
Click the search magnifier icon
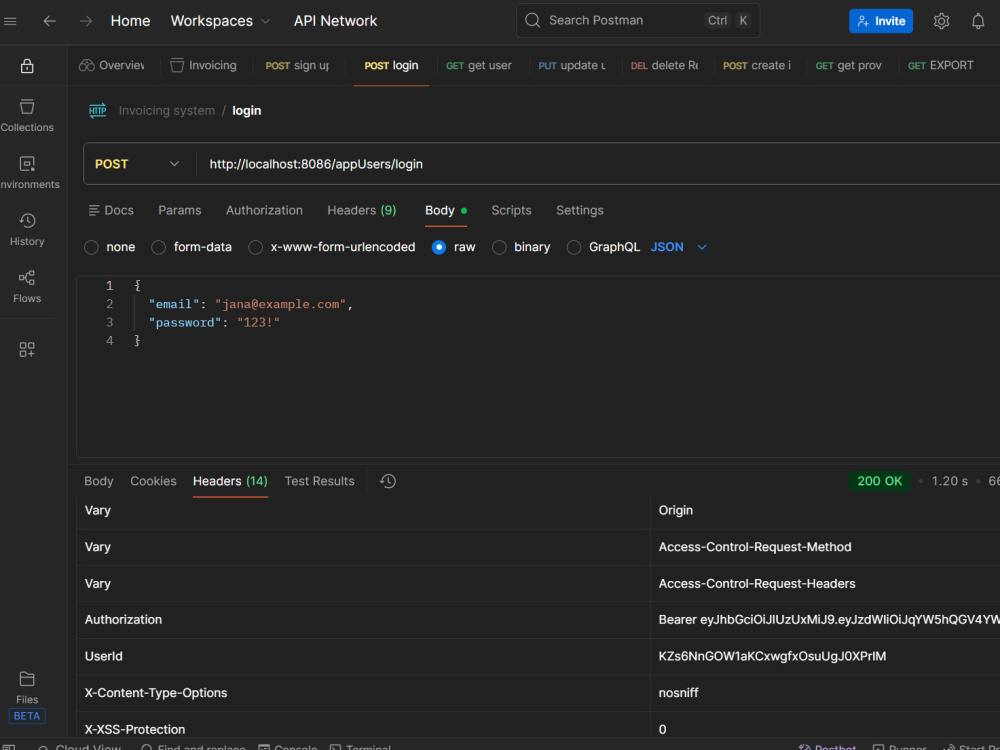pyautogui.click(x=533, y=20)
